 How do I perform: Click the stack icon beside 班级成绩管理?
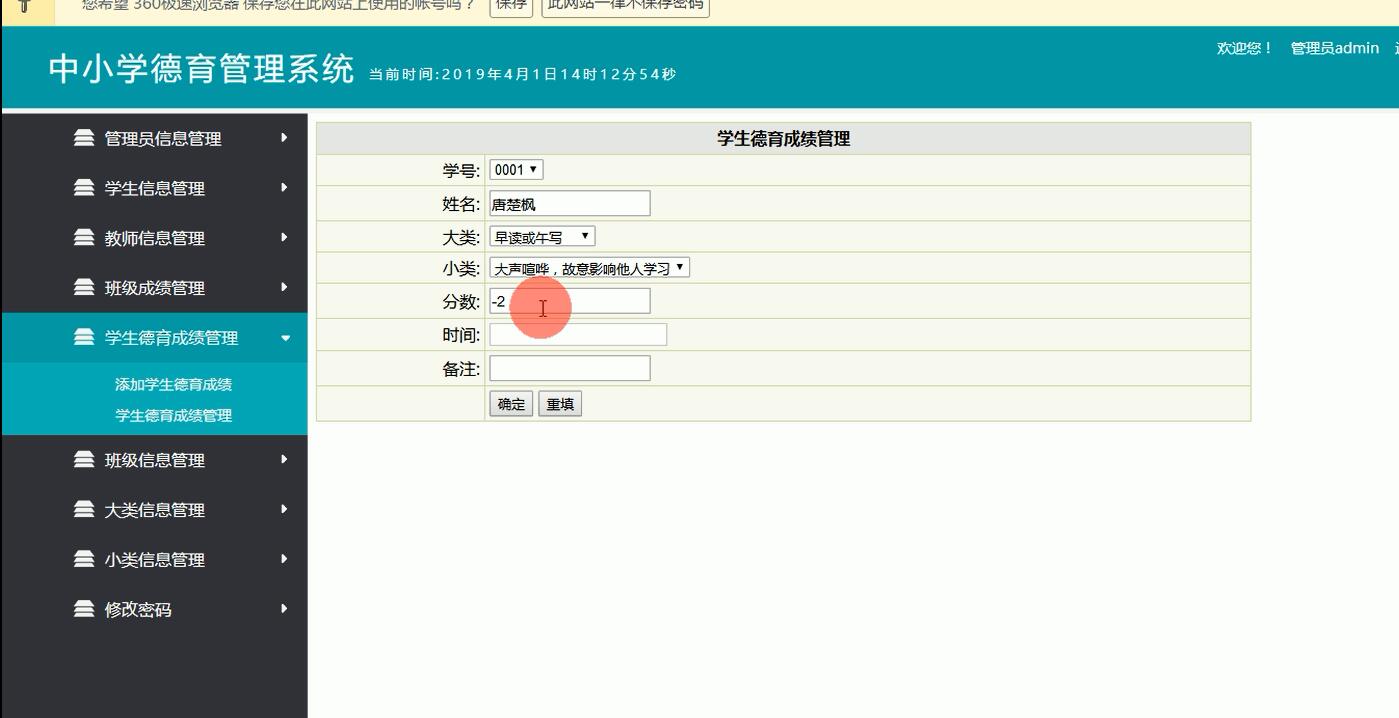coord(84,288)
